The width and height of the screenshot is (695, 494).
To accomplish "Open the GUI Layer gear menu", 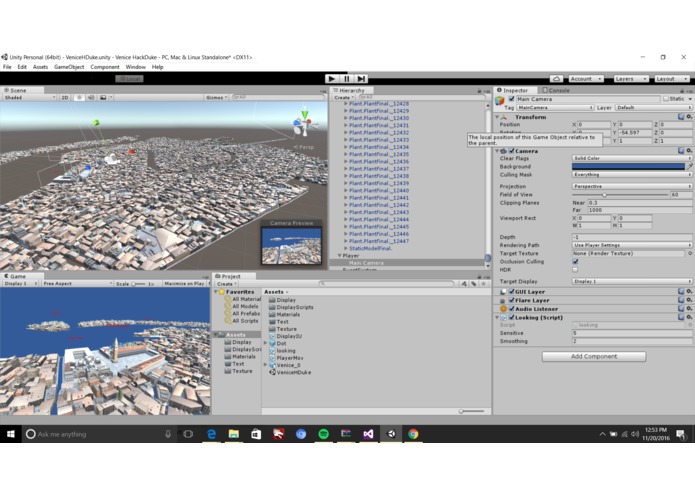I will 689,292.
